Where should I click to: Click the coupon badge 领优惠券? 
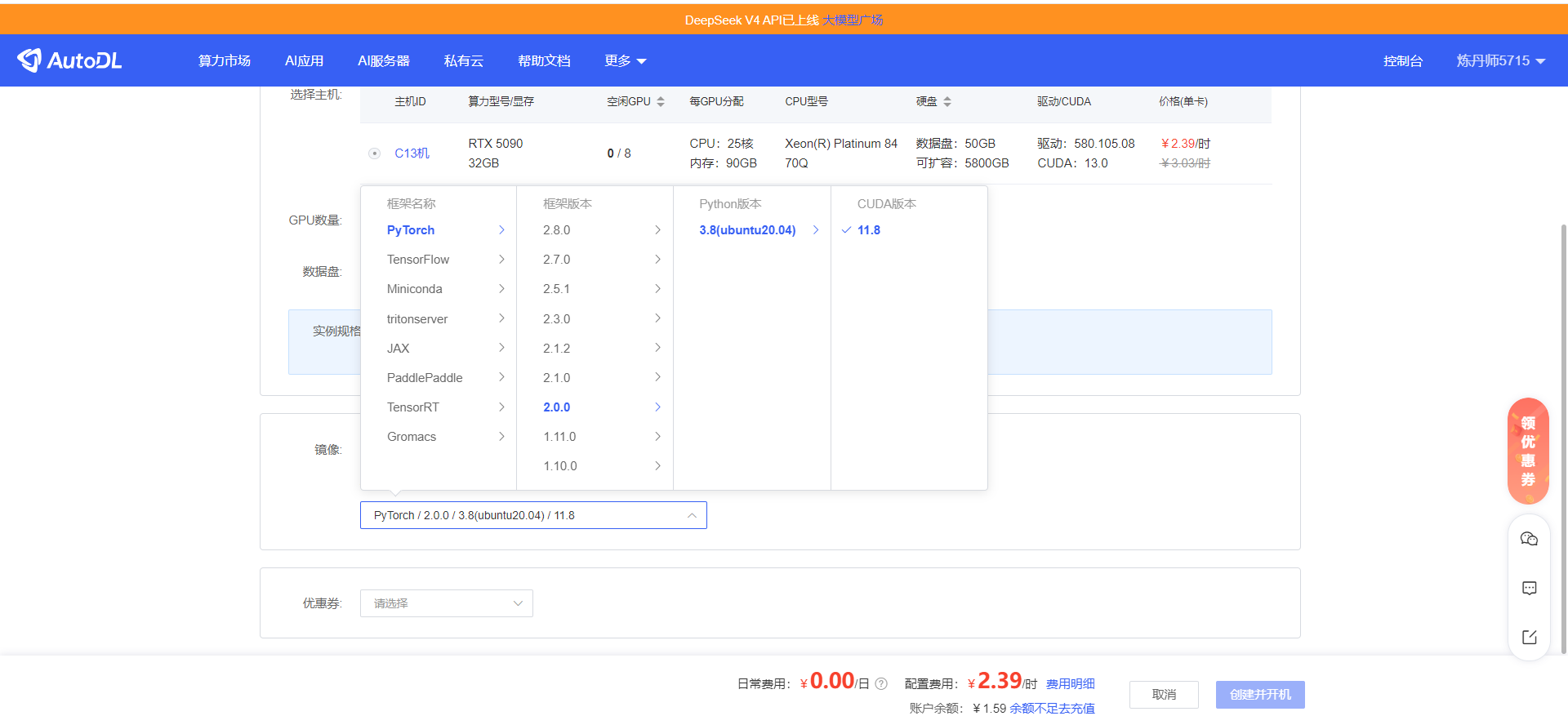pos(1528,451)
